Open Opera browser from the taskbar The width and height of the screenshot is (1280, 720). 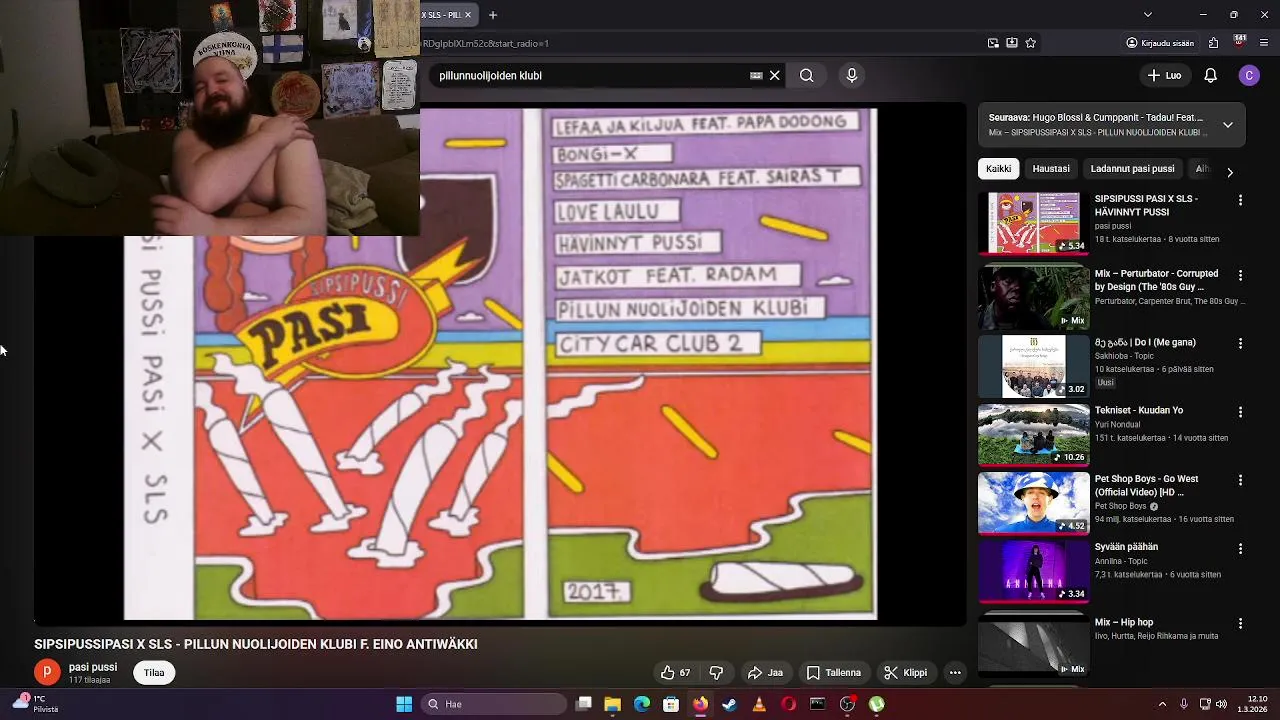(788, 704)
